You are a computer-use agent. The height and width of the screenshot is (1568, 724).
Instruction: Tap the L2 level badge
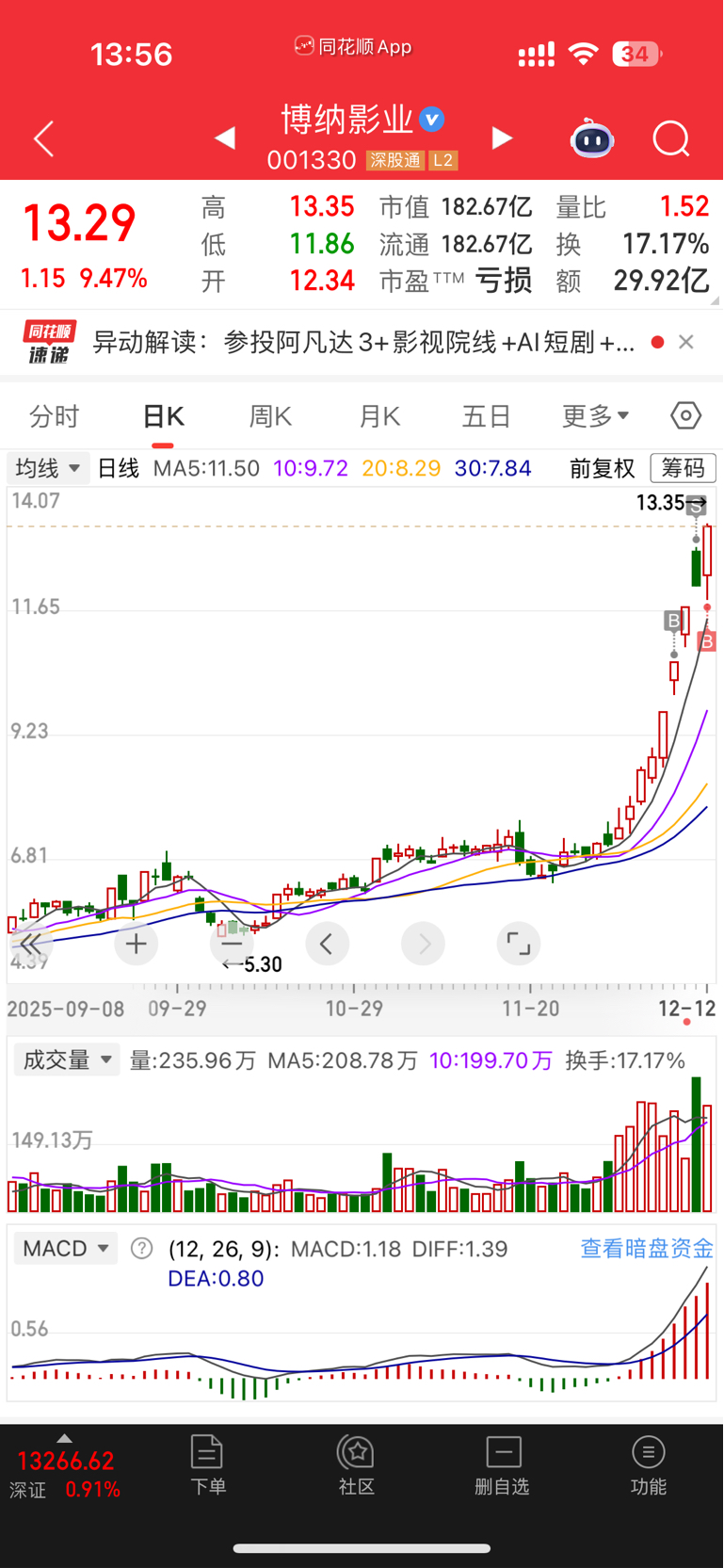pyautogui.click(x=442, y=160)
